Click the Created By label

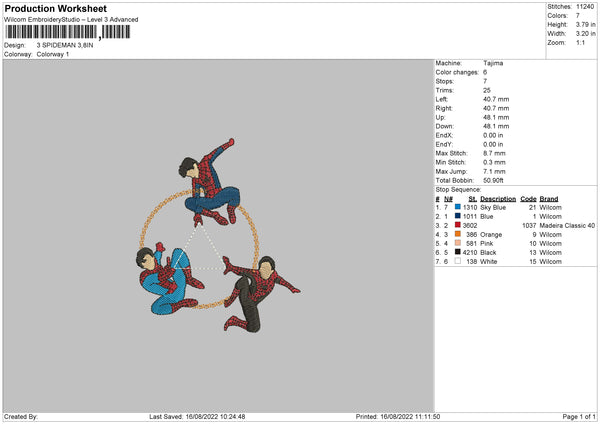[x=21, y=416]
